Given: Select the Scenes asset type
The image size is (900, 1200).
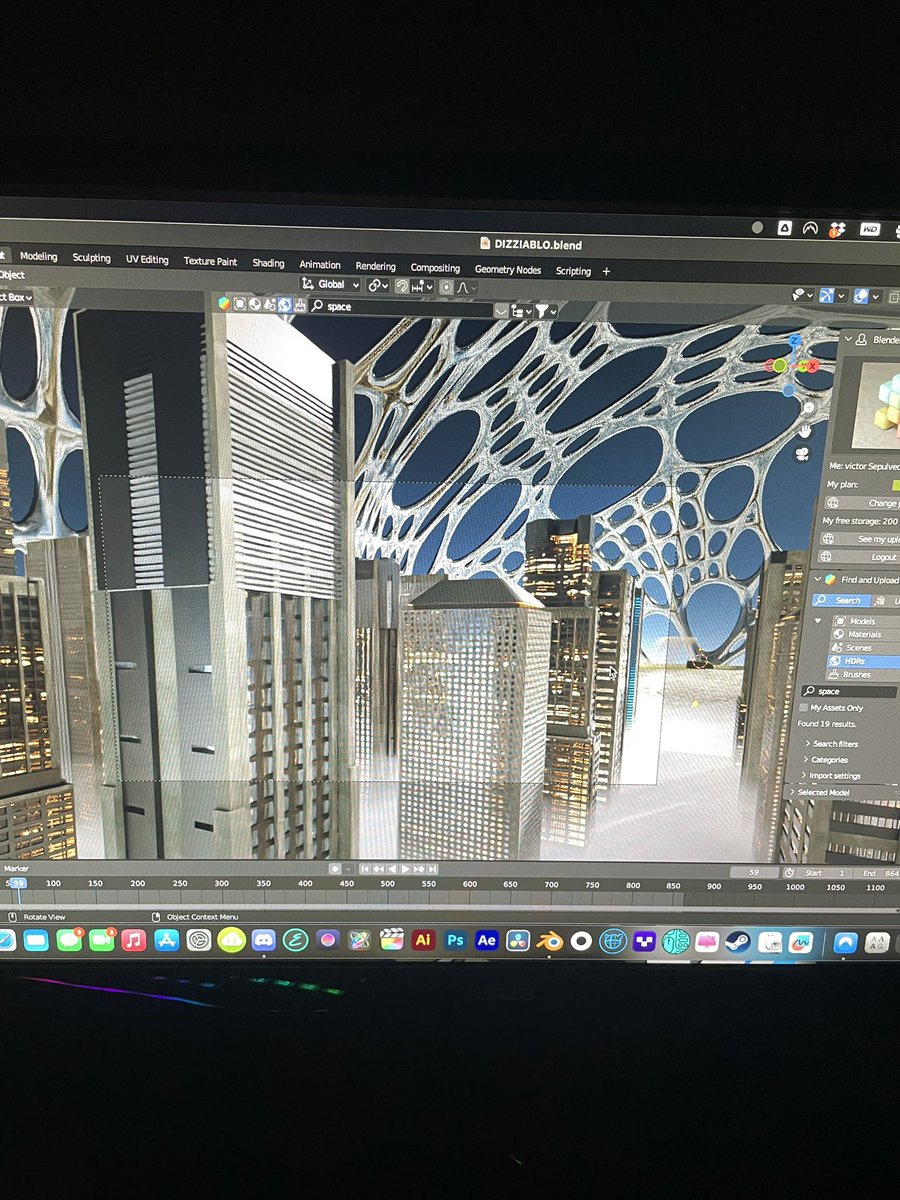Looking at the screenshot, I should 865,648.
